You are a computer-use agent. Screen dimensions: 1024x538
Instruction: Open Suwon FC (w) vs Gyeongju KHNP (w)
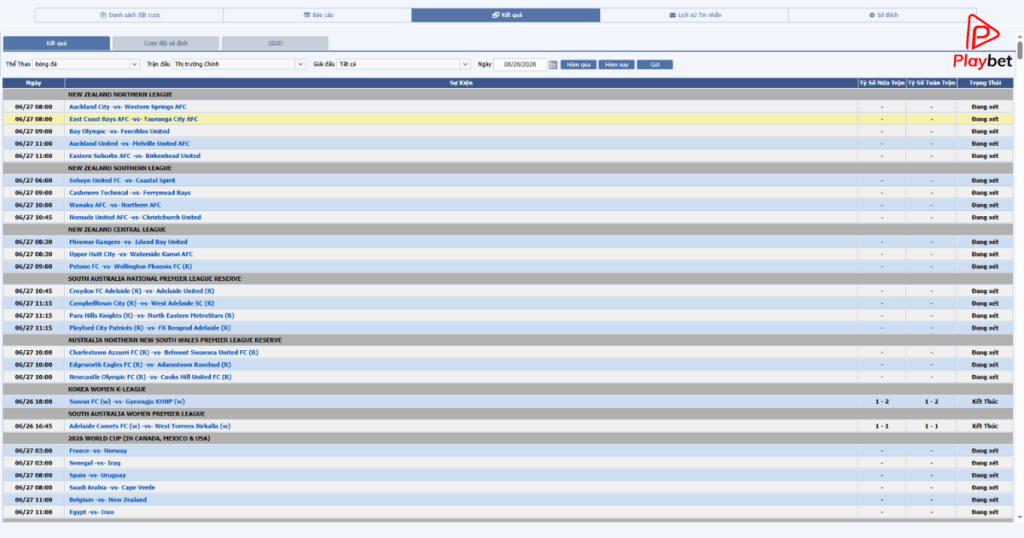[x=127, y=402]
